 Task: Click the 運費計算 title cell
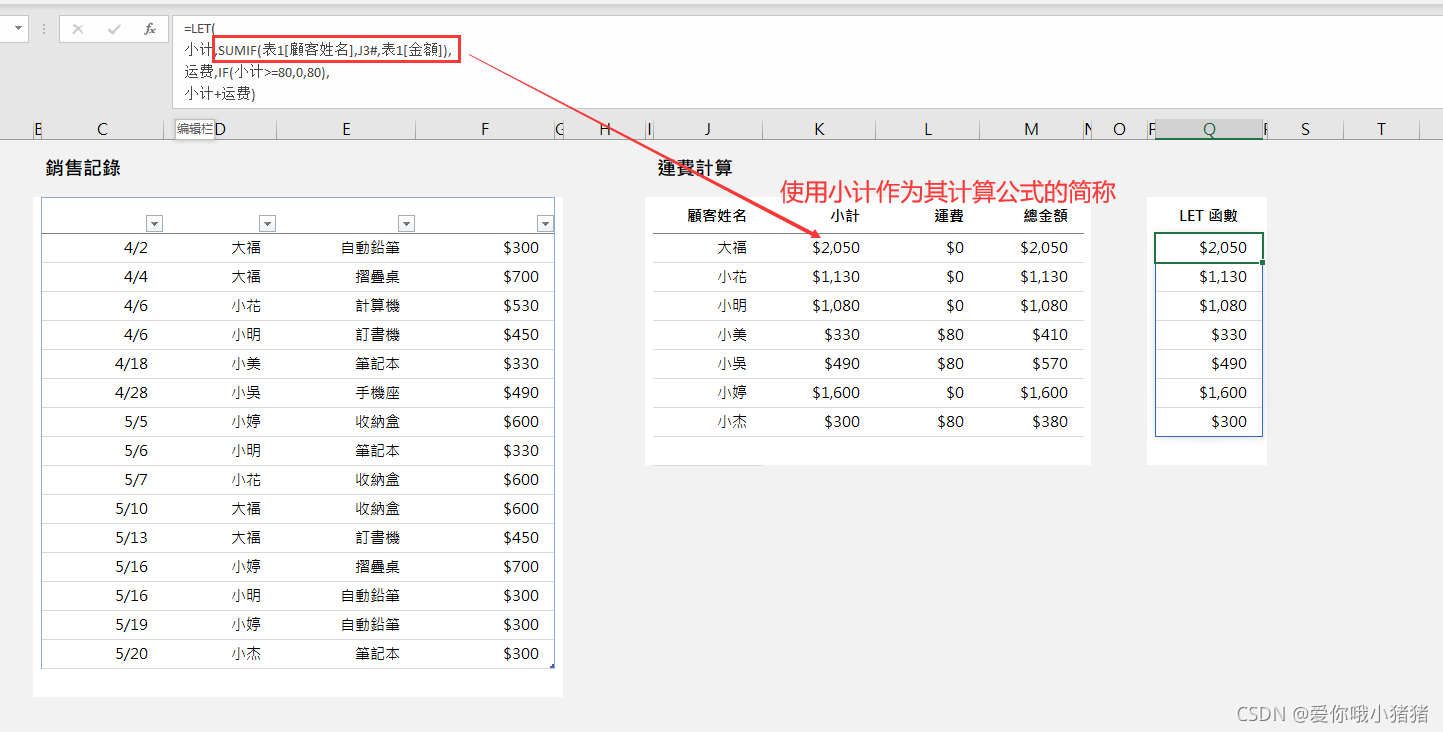(x=695, y=168)
